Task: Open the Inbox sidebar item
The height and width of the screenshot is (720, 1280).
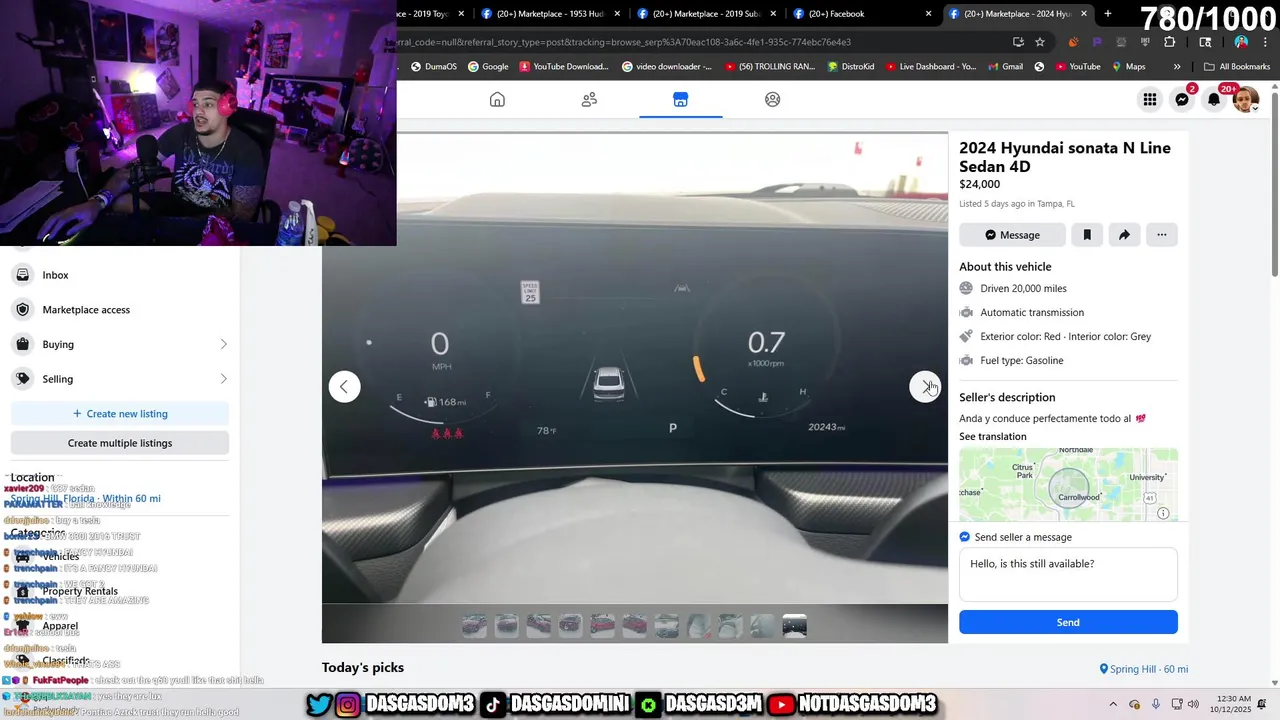Action: point(120,275)
